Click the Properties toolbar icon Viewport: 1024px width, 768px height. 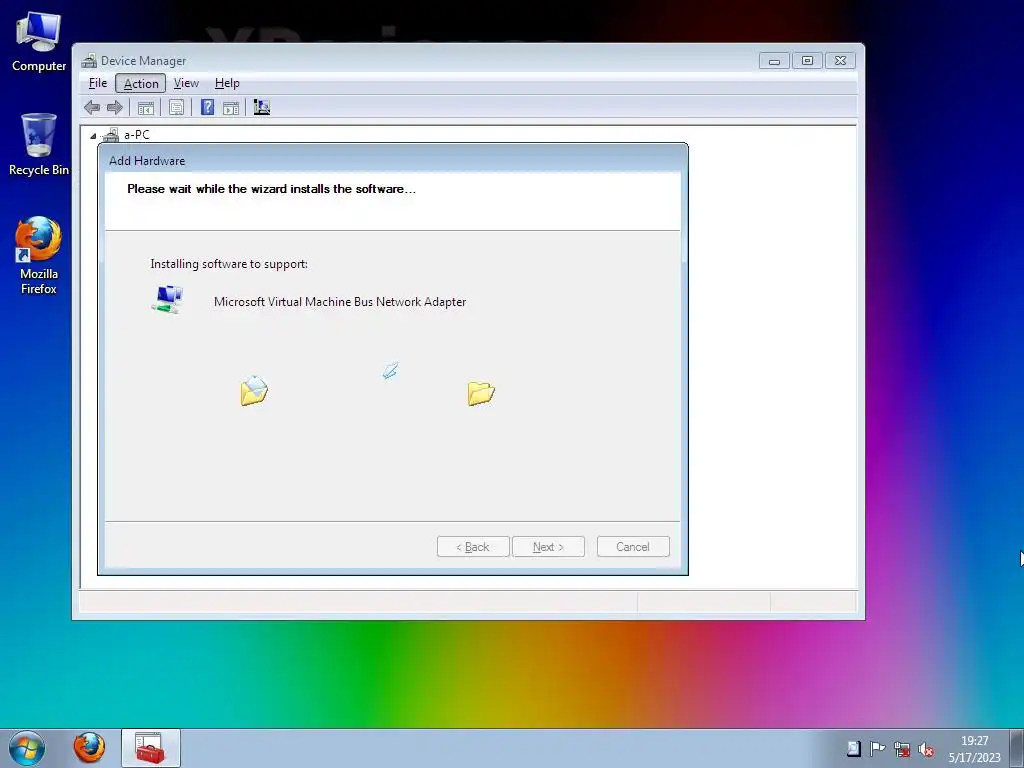(176, 108)
